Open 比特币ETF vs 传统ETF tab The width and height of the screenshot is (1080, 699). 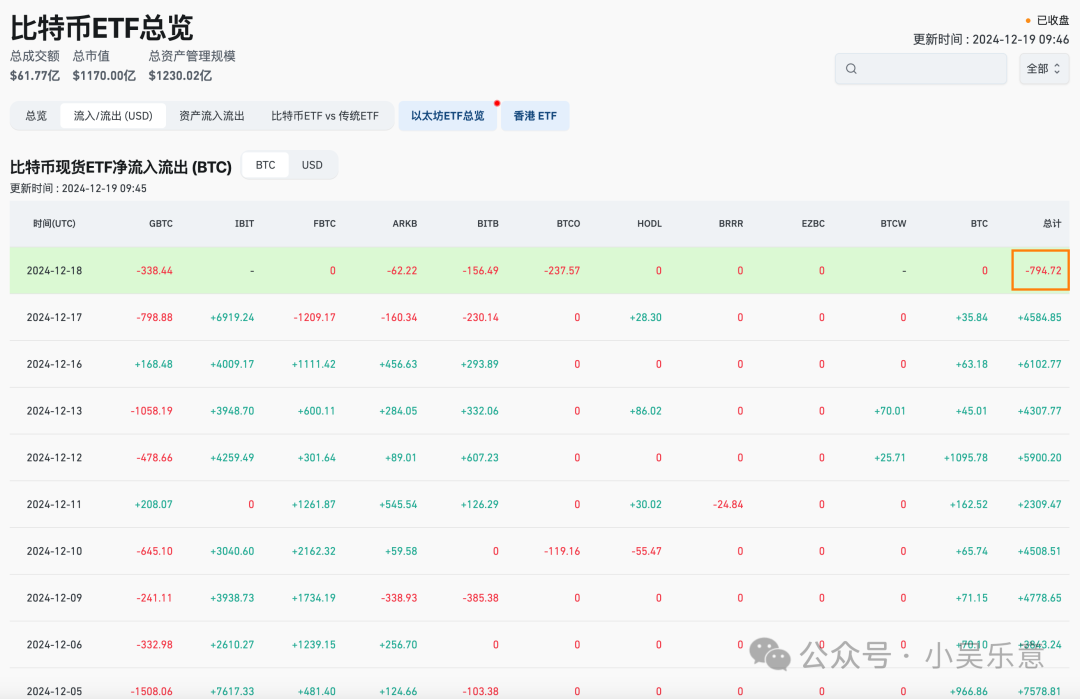(324, 116)
